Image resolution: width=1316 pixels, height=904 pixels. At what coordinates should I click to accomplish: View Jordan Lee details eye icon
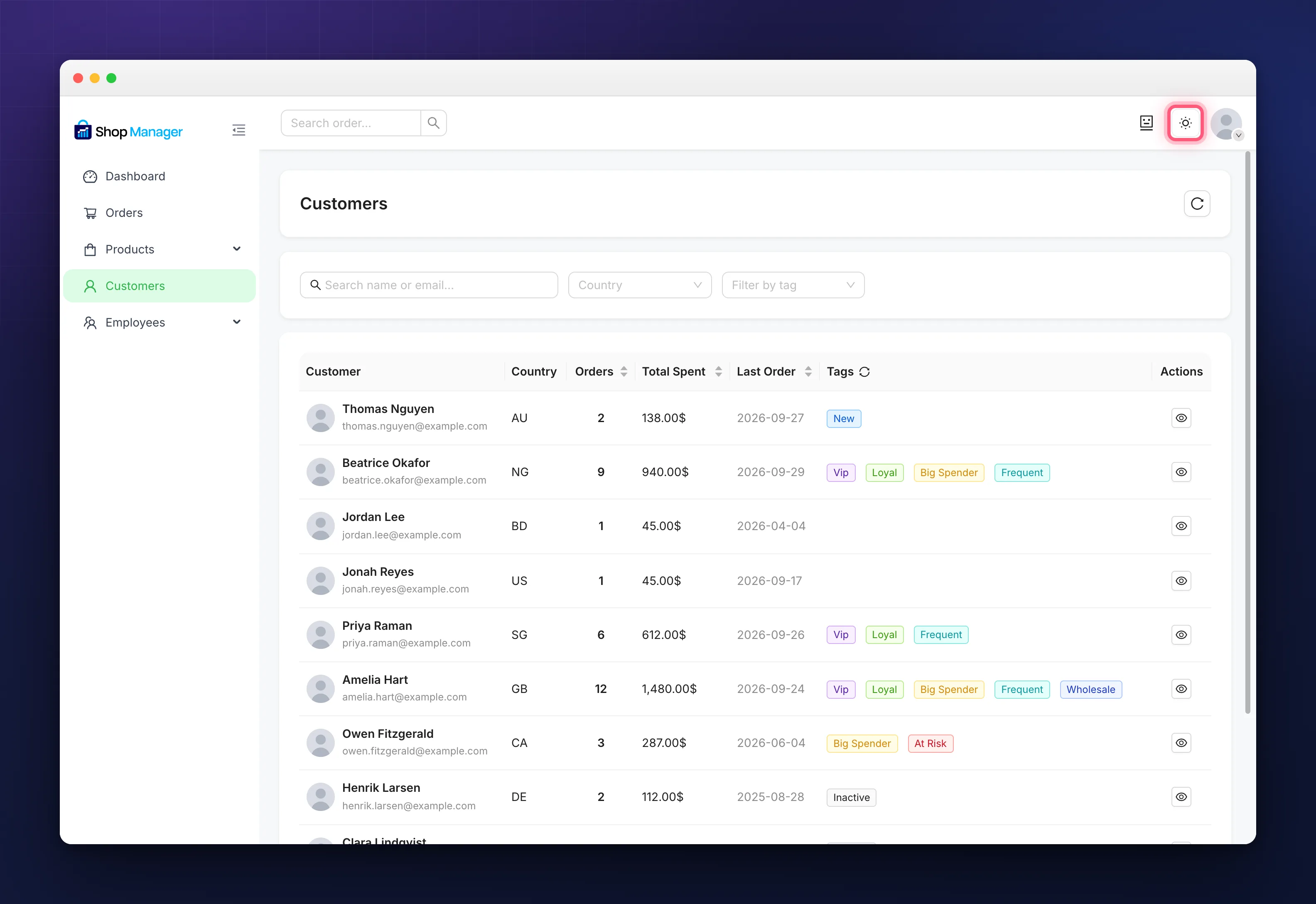pos(1181,526)
